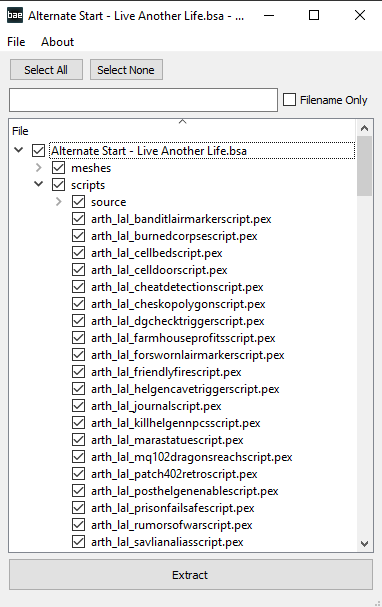This screenshot has height=607, width=382.
Task: Expand the meshes folder
Action: (38, 168)
